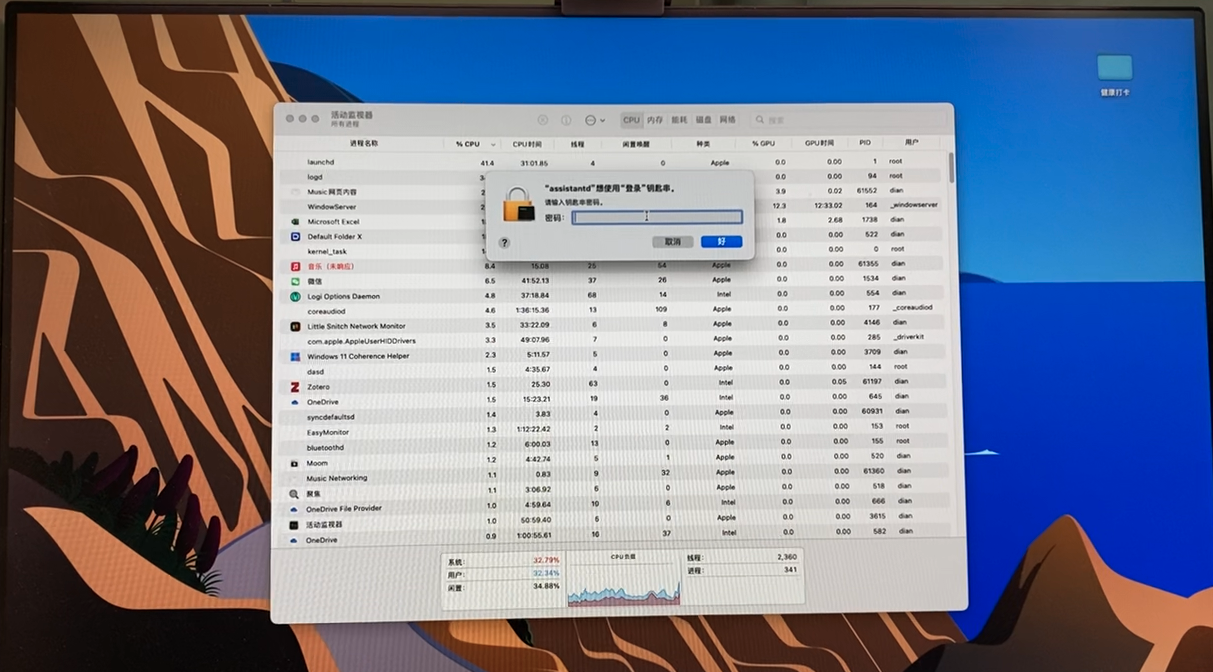
Task: Click the help question mark icon in dialog
Action: coord(504,243)
